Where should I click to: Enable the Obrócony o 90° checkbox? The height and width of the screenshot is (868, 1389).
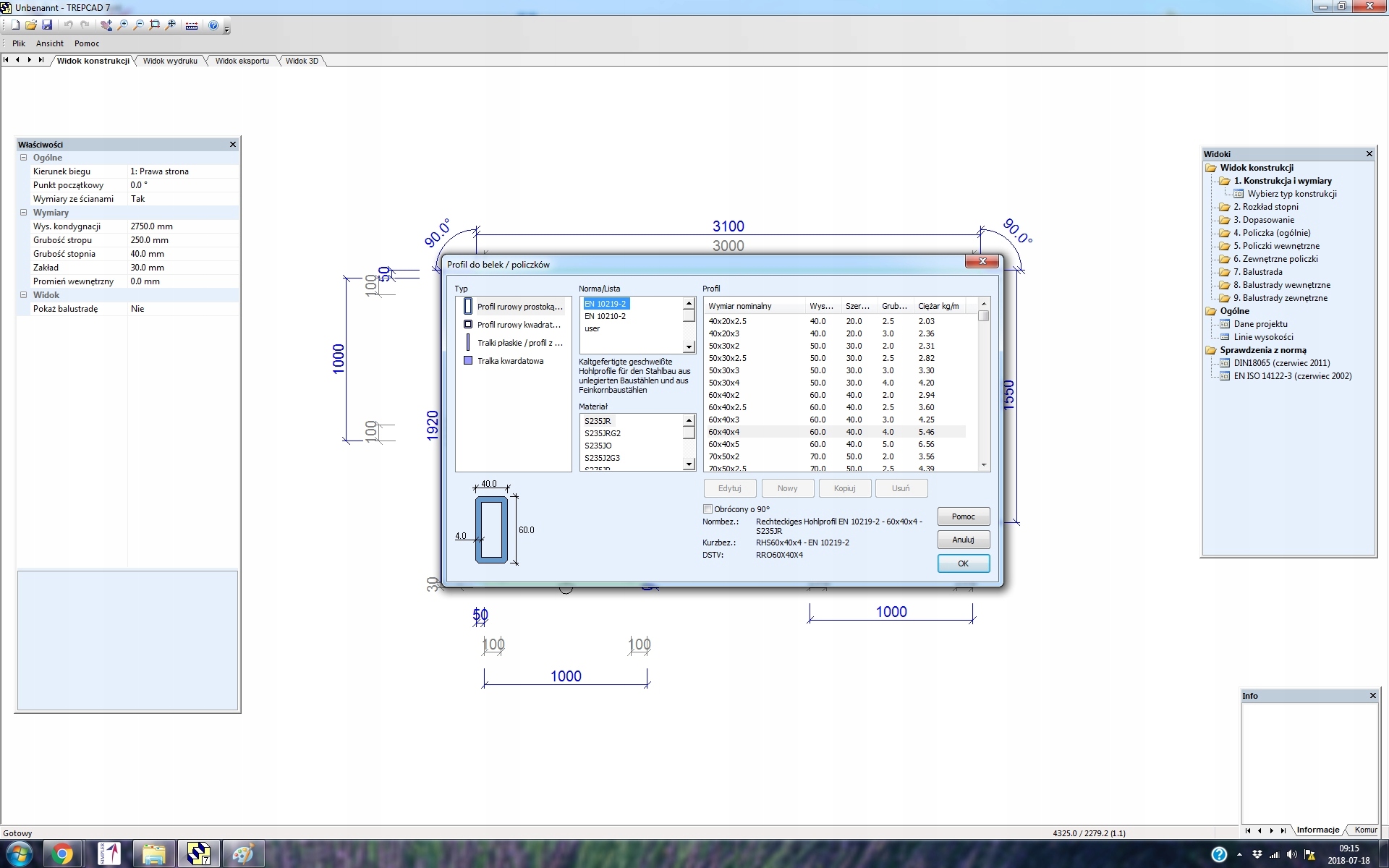[x=708, y=509]
